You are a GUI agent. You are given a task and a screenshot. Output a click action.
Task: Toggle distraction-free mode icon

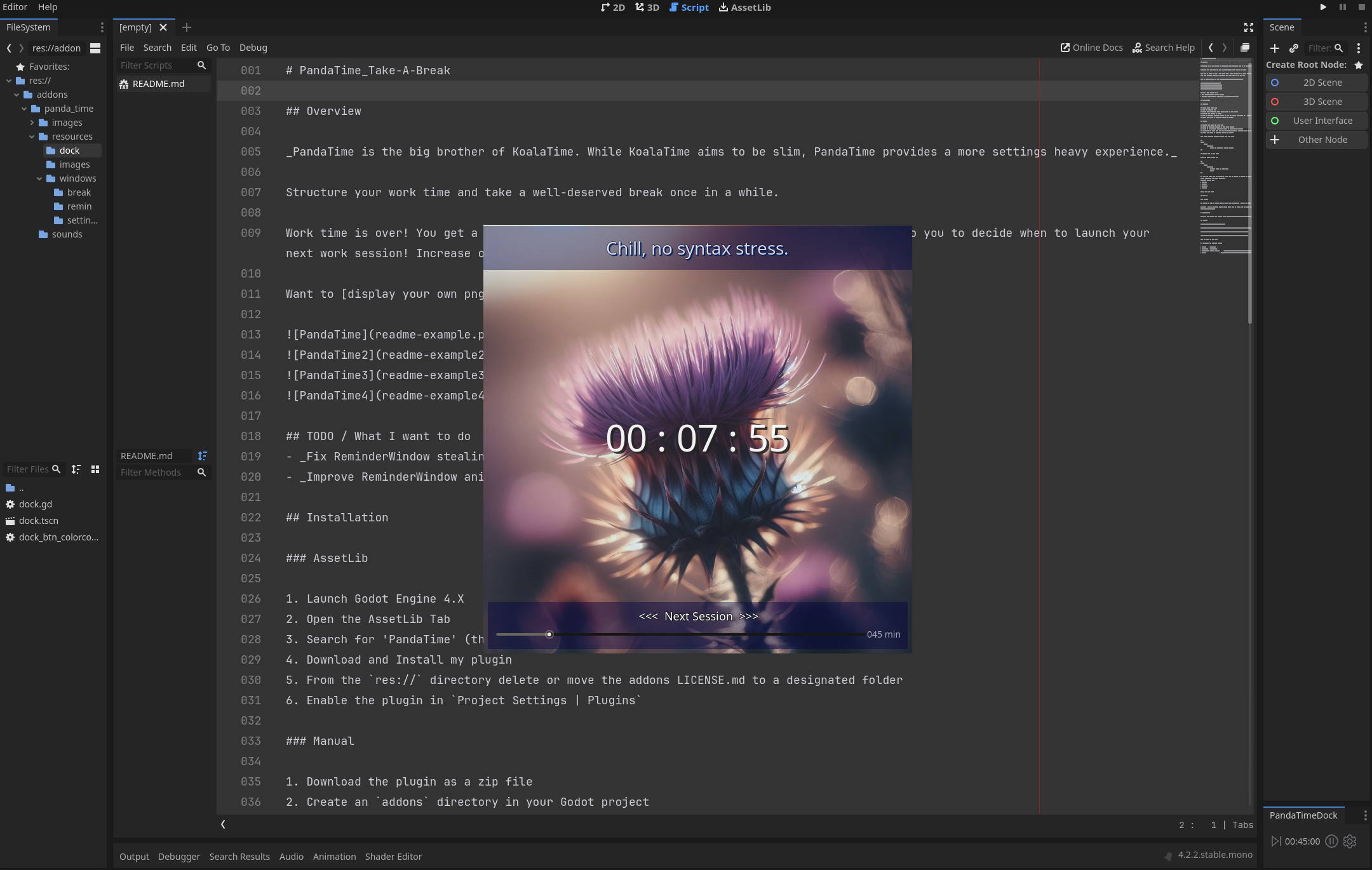[1248, 27]
